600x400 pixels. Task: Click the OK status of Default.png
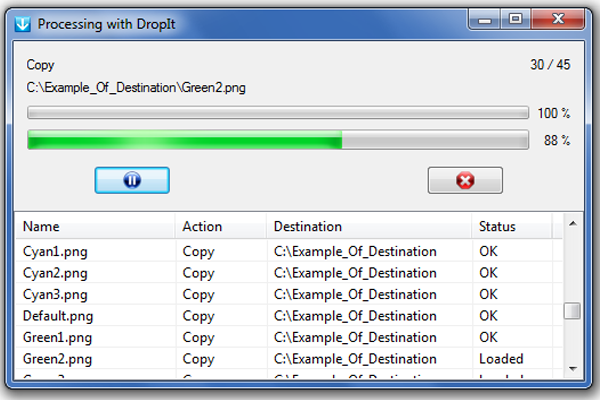click(x=488, y=316)
